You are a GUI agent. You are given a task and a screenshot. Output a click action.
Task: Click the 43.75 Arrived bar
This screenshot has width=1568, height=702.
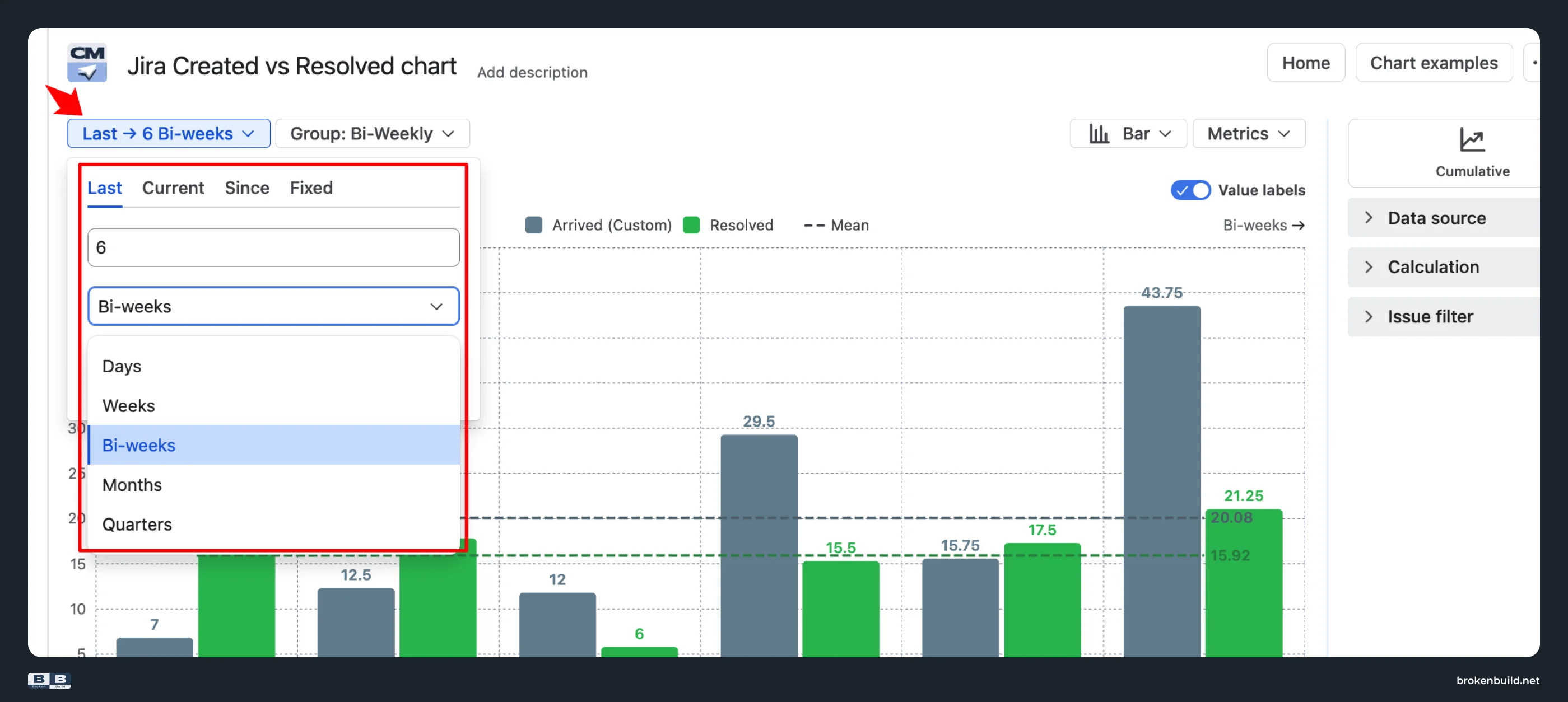(1161, 480)
